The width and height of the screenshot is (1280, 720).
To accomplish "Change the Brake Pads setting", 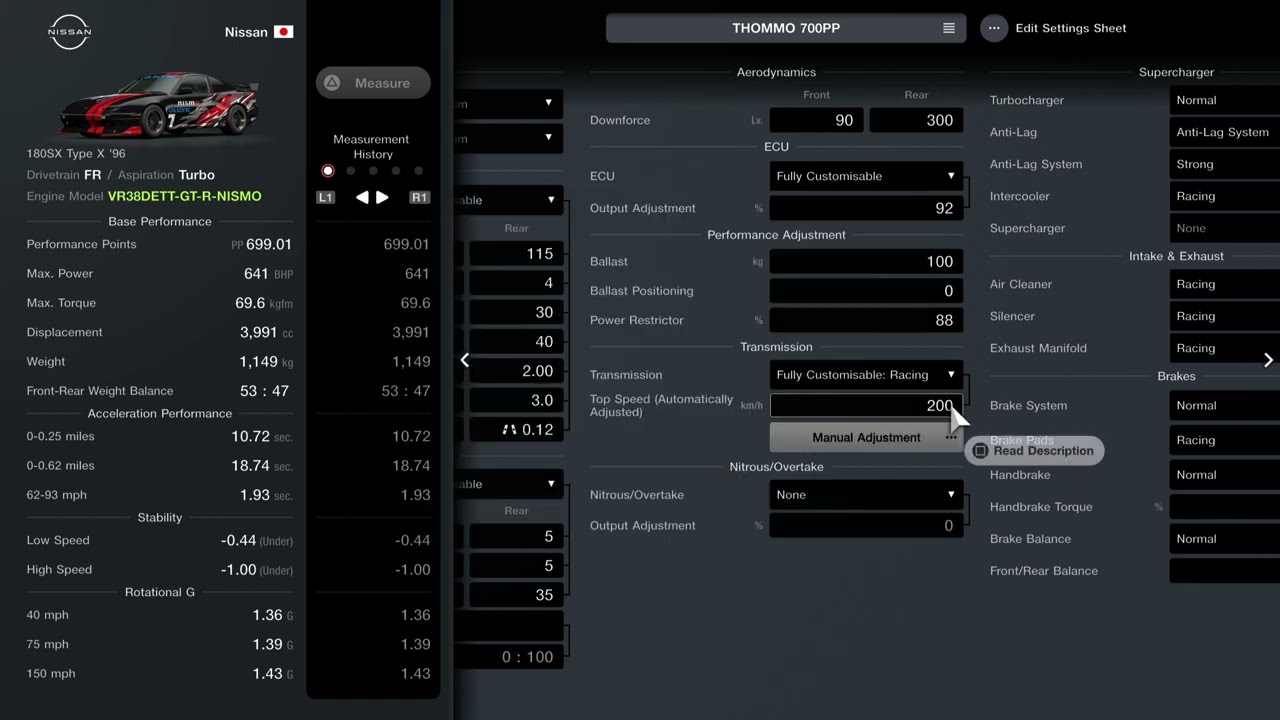I will point(1224,440).
